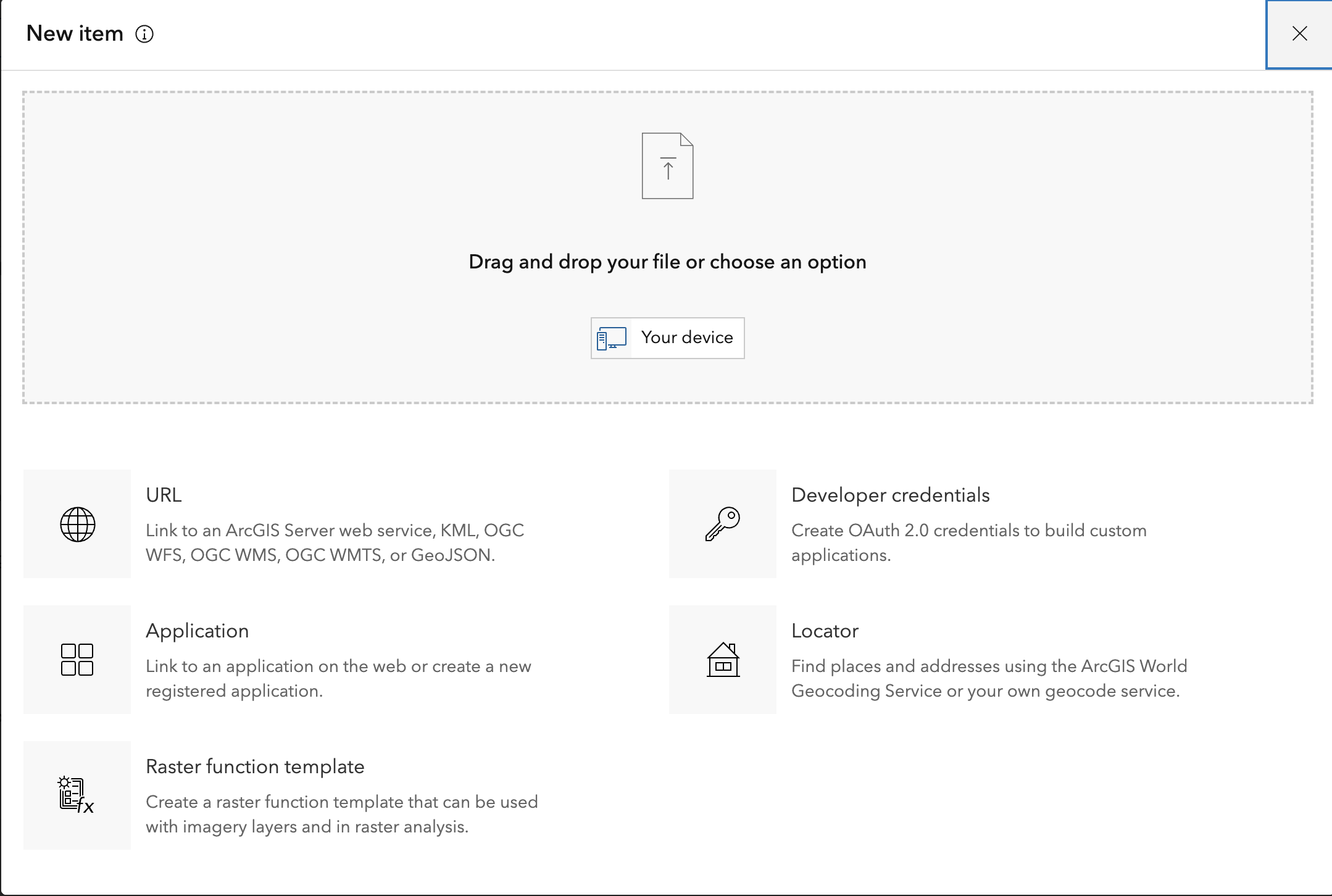
Task: Click the computer icon in Your device
Action: pos(611,338)
